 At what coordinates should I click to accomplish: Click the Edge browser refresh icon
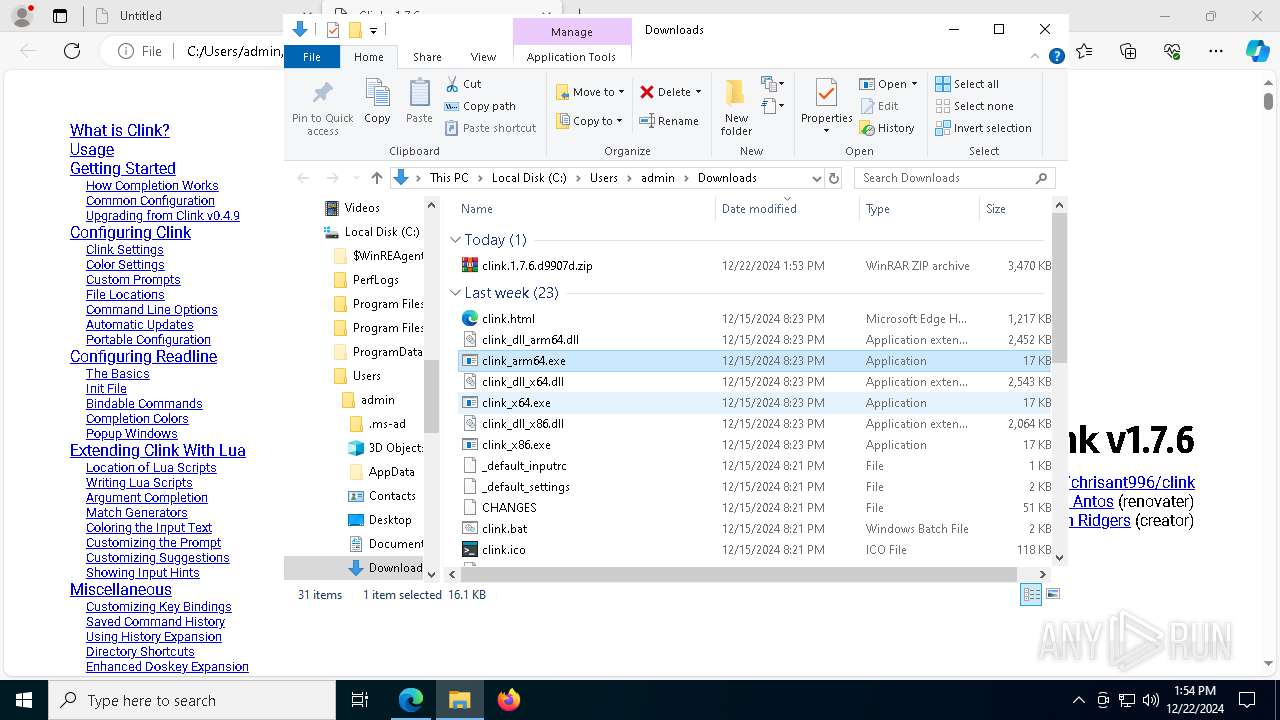[x=72, y=51]
